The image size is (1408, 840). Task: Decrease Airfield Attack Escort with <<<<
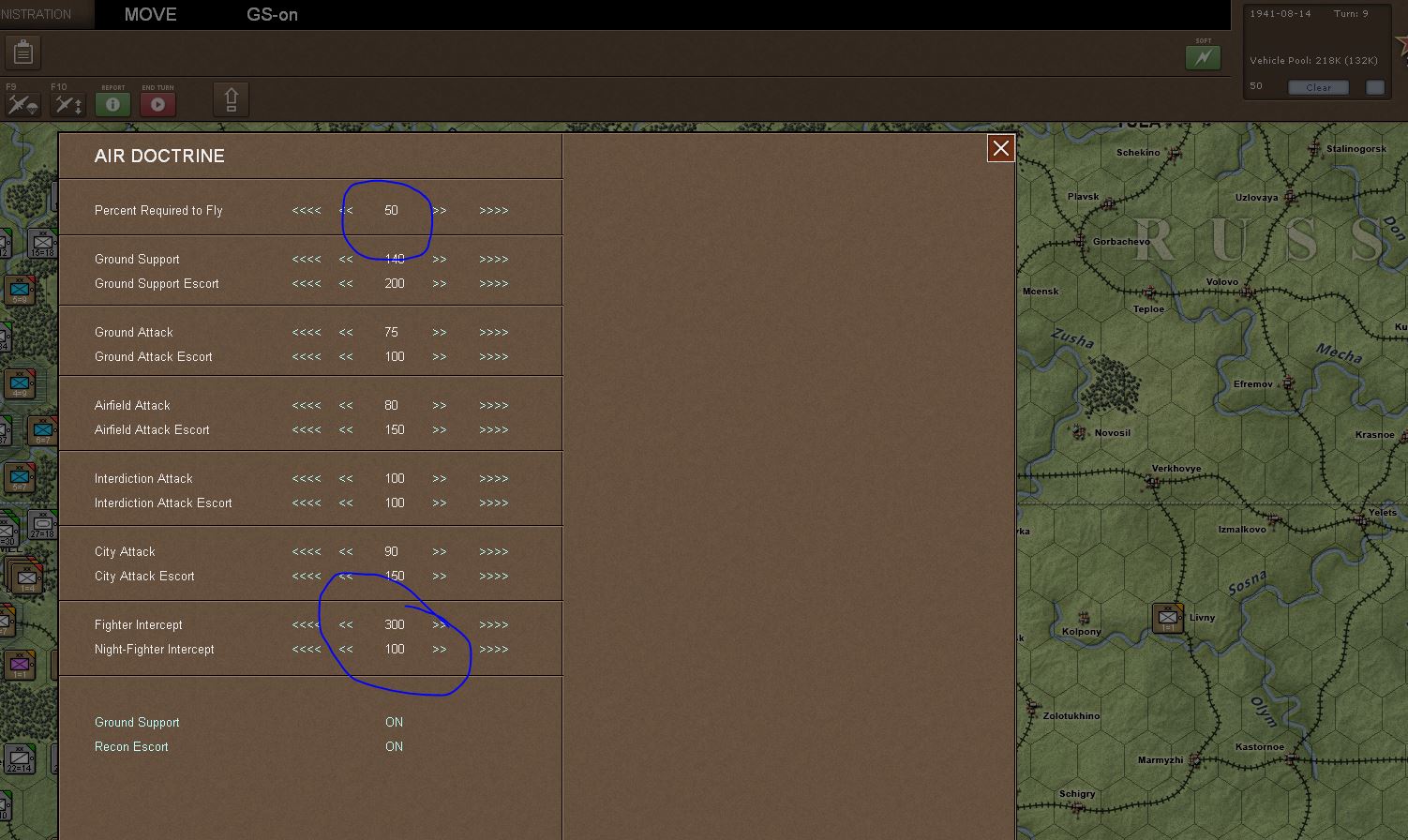coord(307,429)
